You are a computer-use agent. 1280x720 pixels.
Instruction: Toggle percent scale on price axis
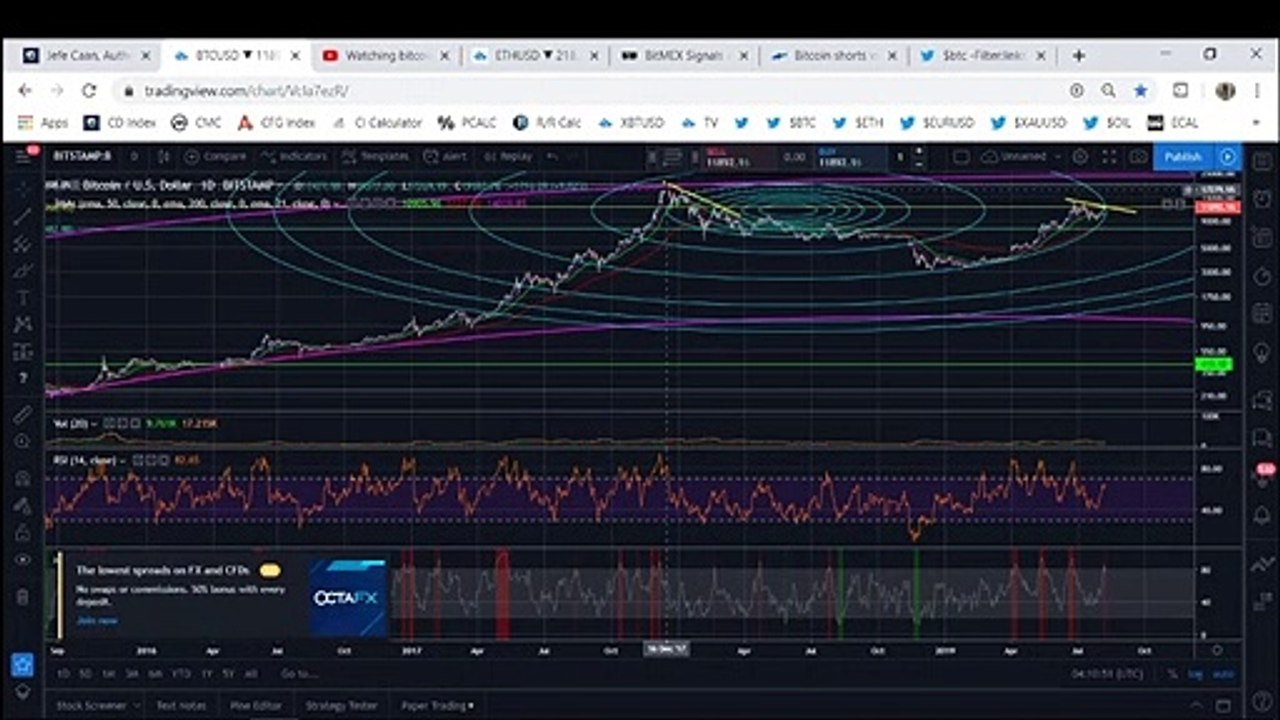[1172, 674]
